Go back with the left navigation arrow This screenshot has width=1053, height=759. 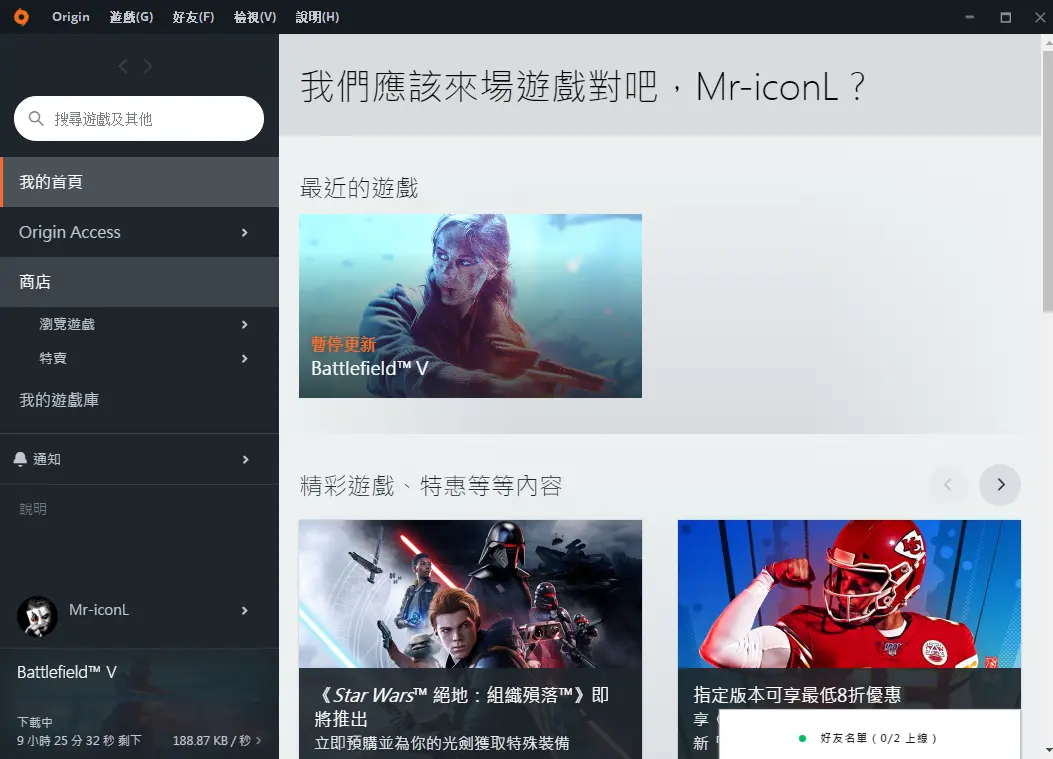(x=123, y=66)
